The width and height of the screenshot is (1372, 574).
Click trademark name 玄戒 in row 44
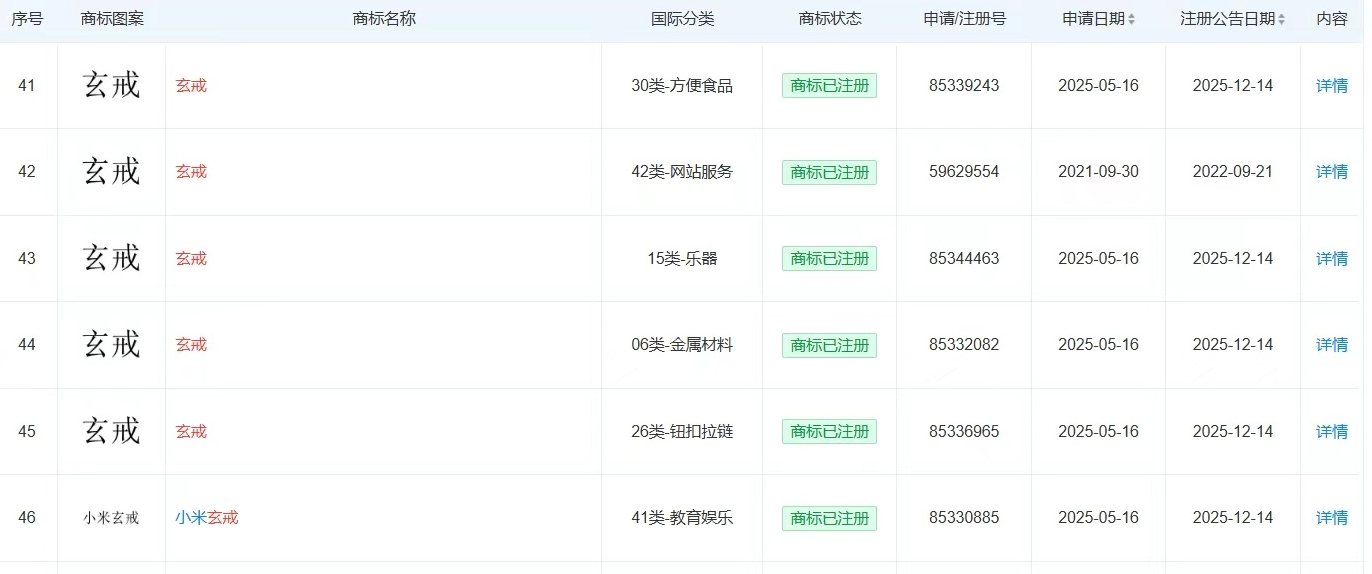[x=191, y=345]
